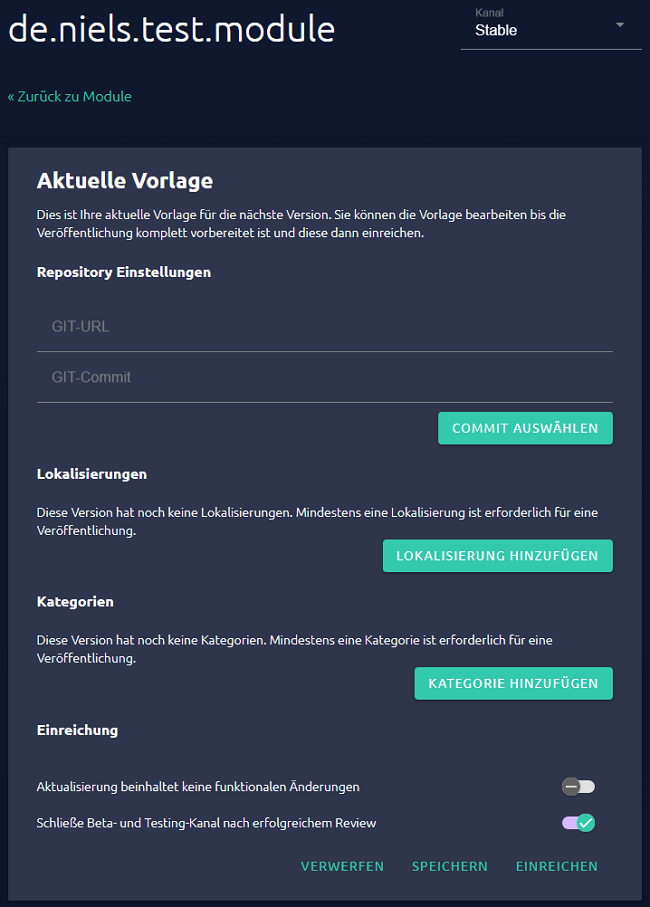Click the Aktuelle Vorlage heading
Image resolution: width=650 pixels, height=907 pixels.
point(124,181)
